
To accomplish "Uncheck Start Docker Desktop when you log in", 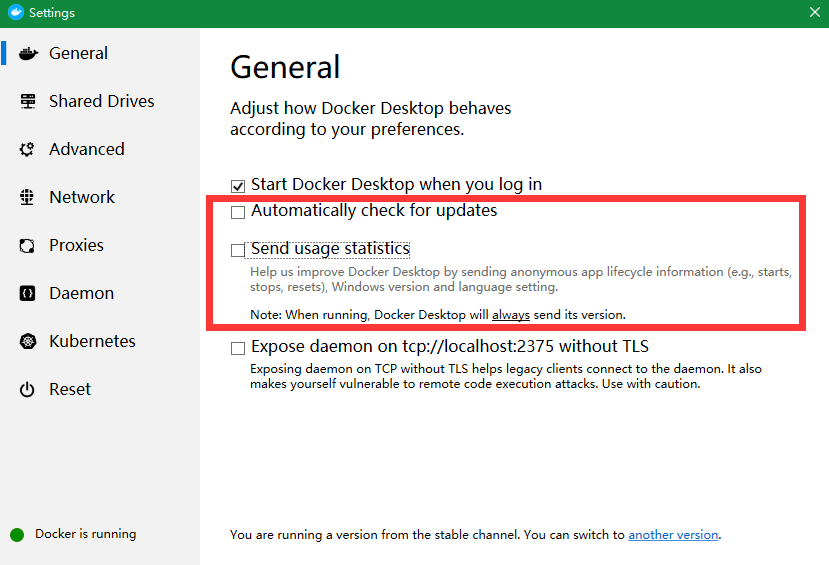I will pyautogui.click(x=238, y=186).
